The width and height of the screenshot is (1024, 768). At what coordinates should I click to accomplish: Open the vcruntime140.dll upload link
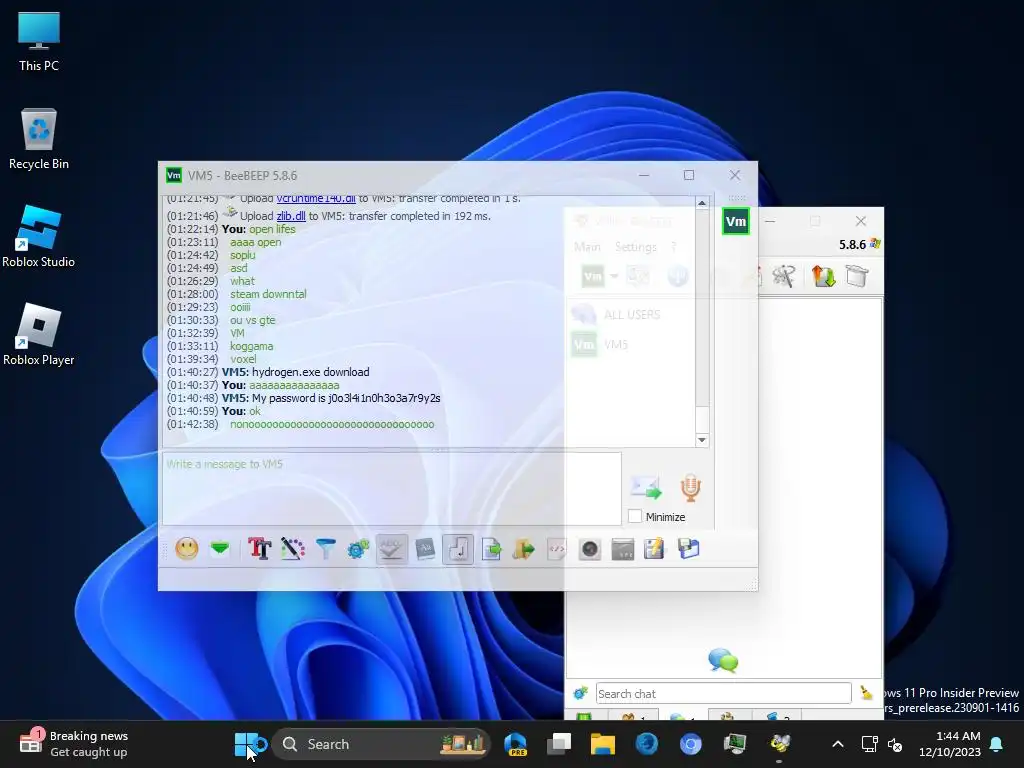(x=316, y=199)
